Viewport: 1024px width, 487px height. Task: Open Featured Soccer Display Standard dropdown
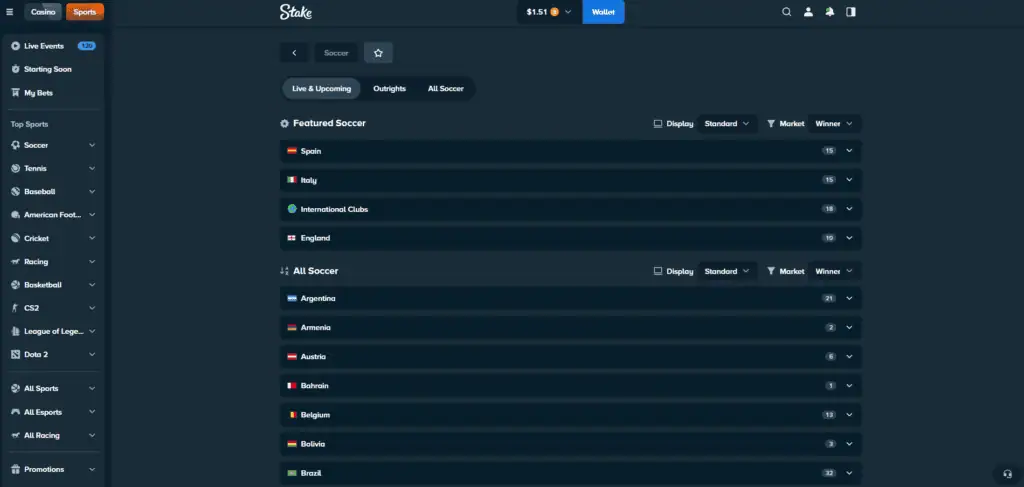coord(726,124)
